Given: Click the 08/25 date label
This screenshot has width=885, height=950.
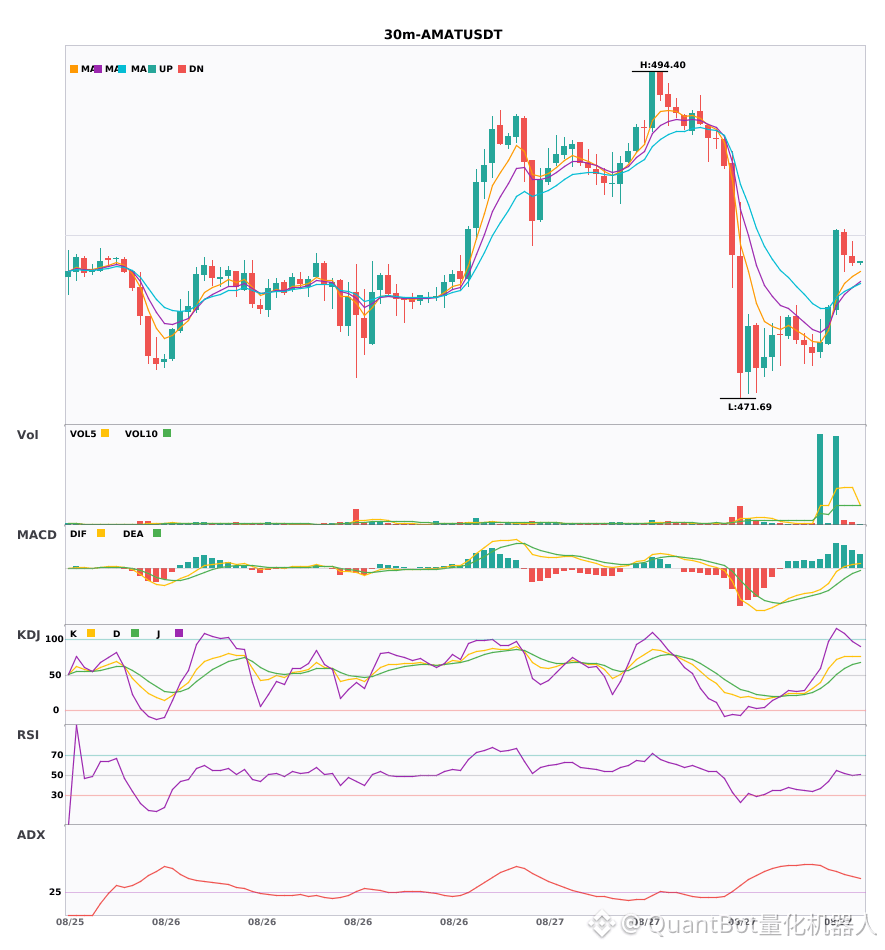Looking at the screenshot, I should [70, 922].
